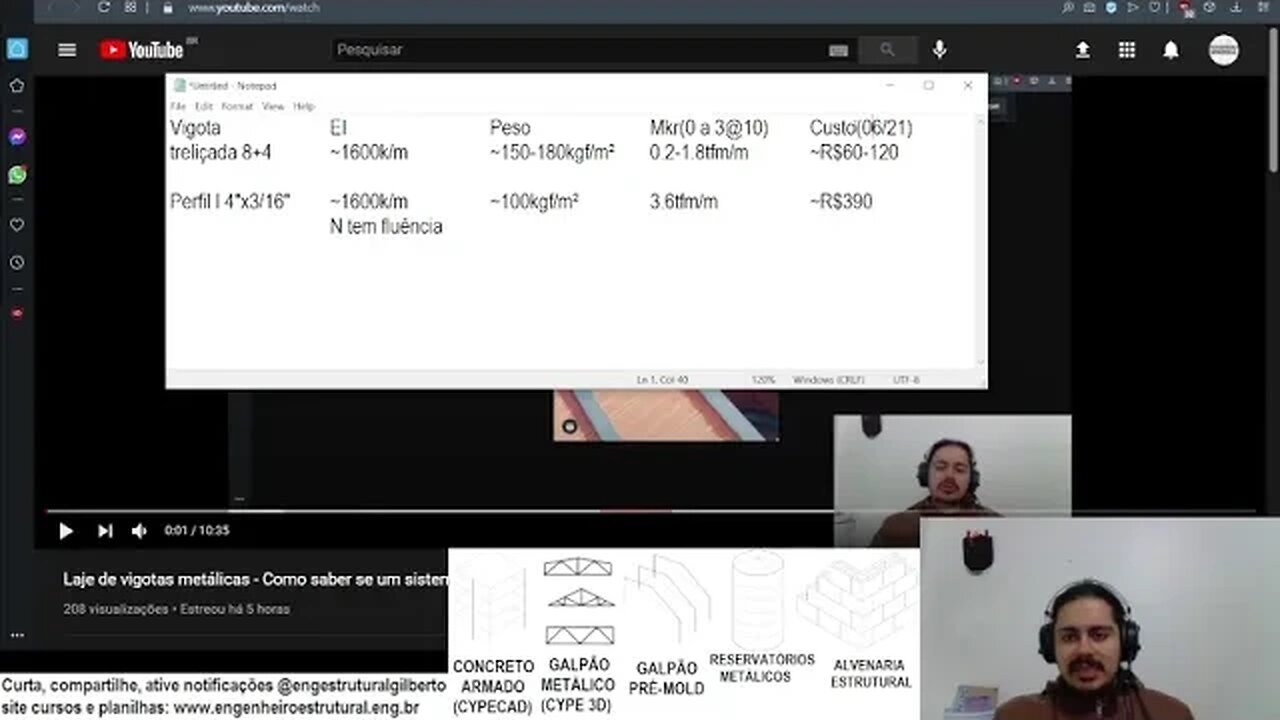Click the site padlock security icon
The height and width of the screenshot is (720, 1280).
click(x=167, y=7)
